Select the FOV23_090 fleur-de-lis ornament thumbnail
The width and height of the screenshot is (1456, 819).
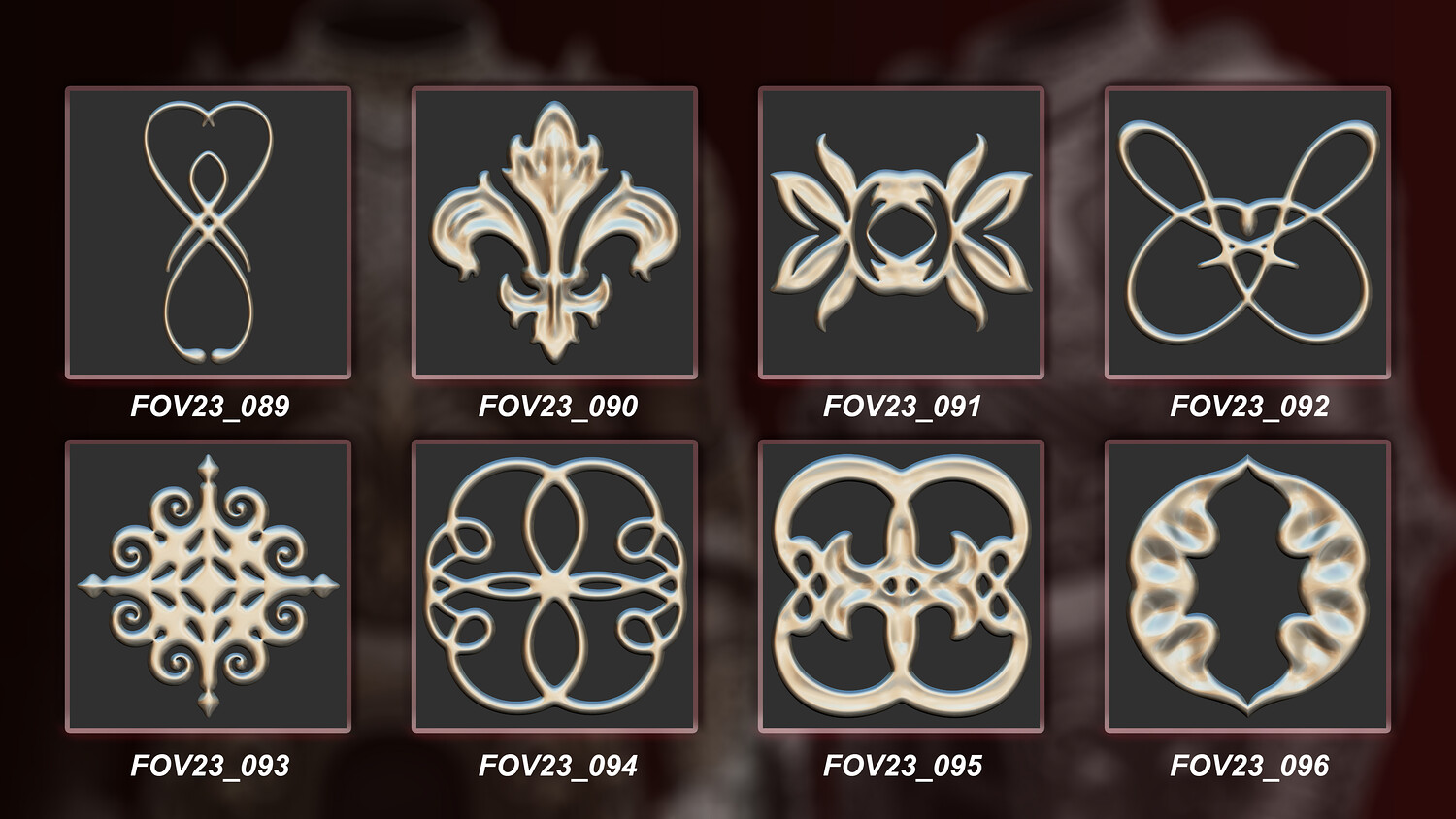click(554, 233)
